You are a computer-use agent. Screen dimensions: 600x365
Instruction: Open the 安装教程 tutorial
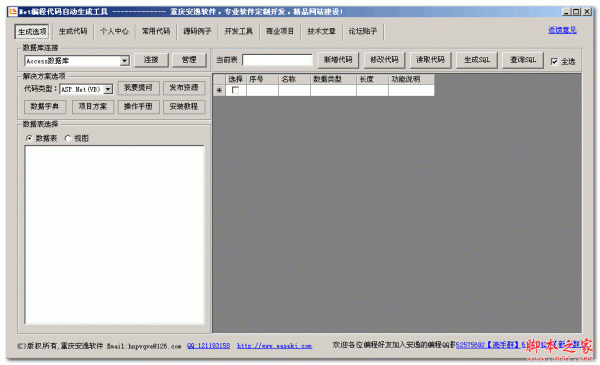184,107
